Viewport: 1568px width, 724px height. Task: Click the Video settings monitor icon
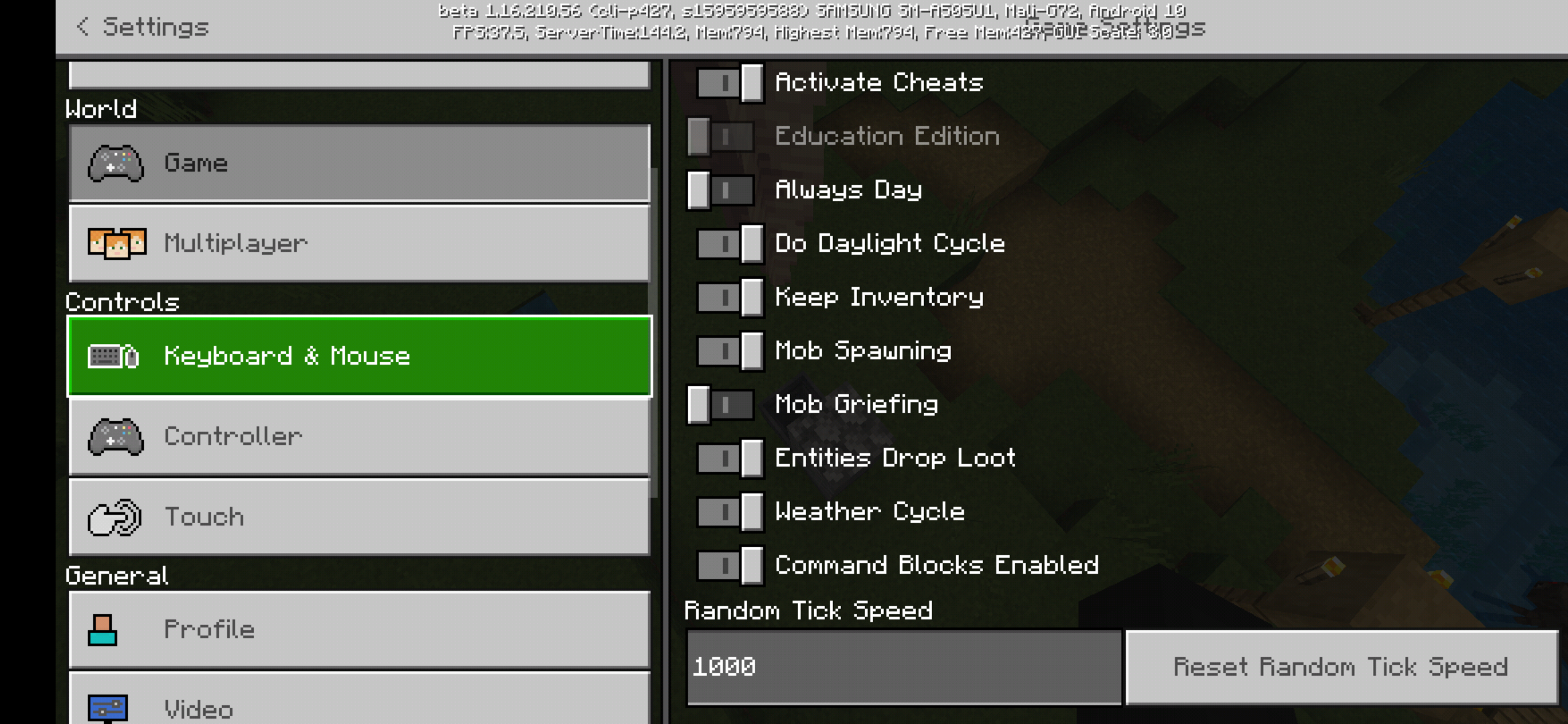pos(107,709)
